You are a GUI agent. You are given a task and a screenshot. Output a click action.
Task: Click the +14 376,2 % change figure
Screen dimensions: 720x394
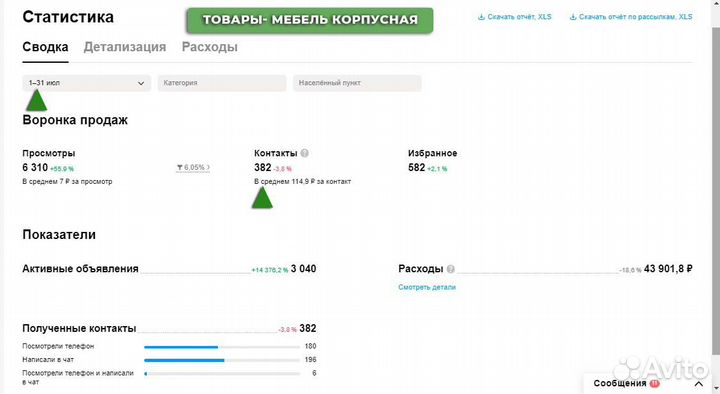point(270,270)
